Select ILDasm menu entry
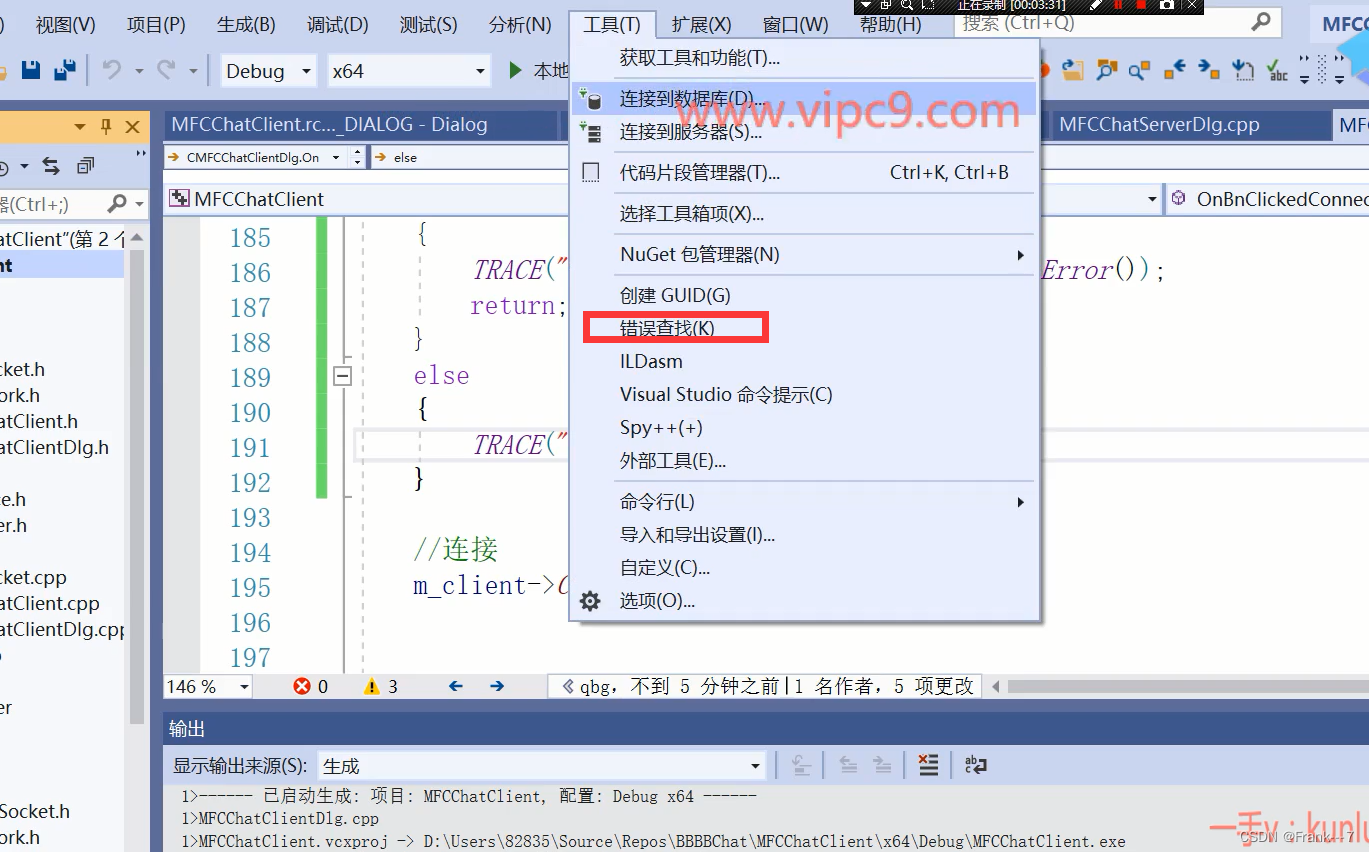 (805, 362)
